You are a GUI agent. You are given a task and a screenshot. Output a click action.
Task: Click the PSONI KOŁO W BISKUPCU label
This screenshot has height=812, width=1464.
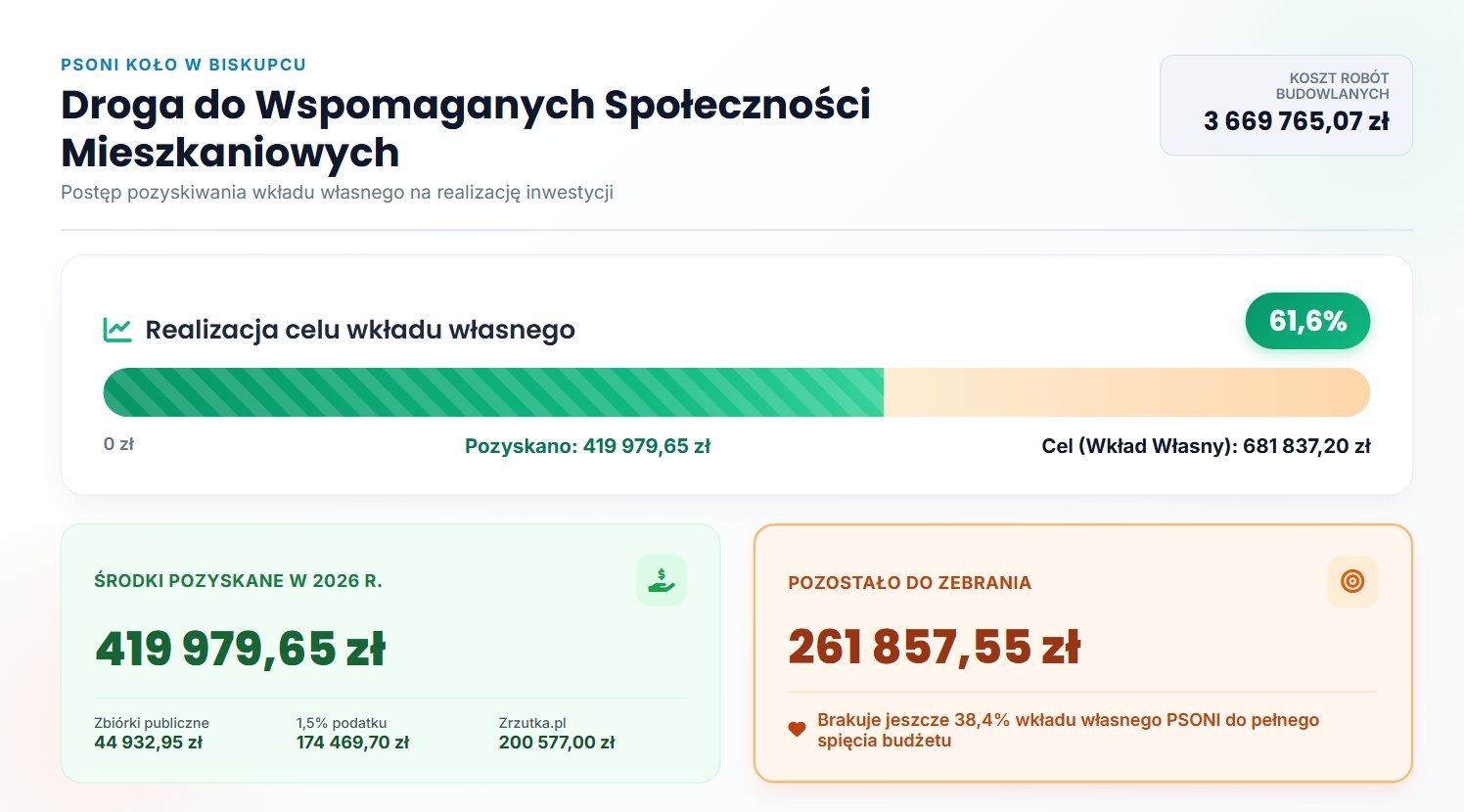(183, 65)
